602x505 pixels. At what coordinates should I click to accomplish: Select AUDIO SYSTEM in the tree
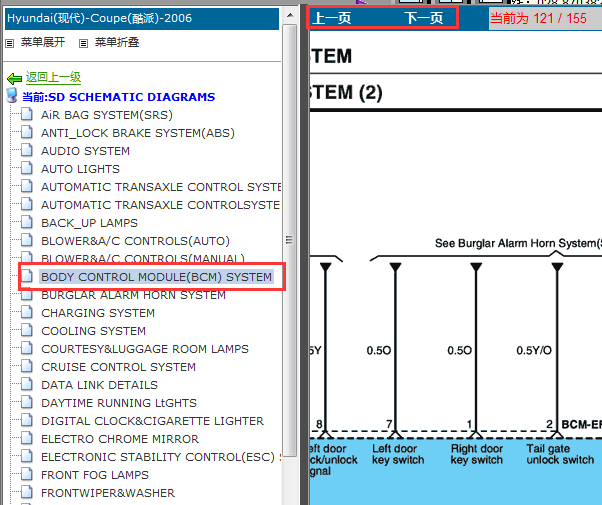[85, 151]
